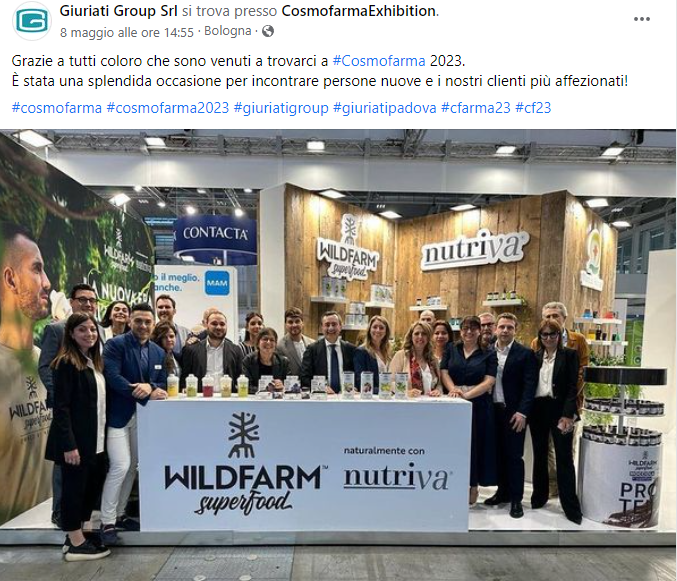
Task: Open the #giuriatipadova hashtag
Action: tap(385, 107)
